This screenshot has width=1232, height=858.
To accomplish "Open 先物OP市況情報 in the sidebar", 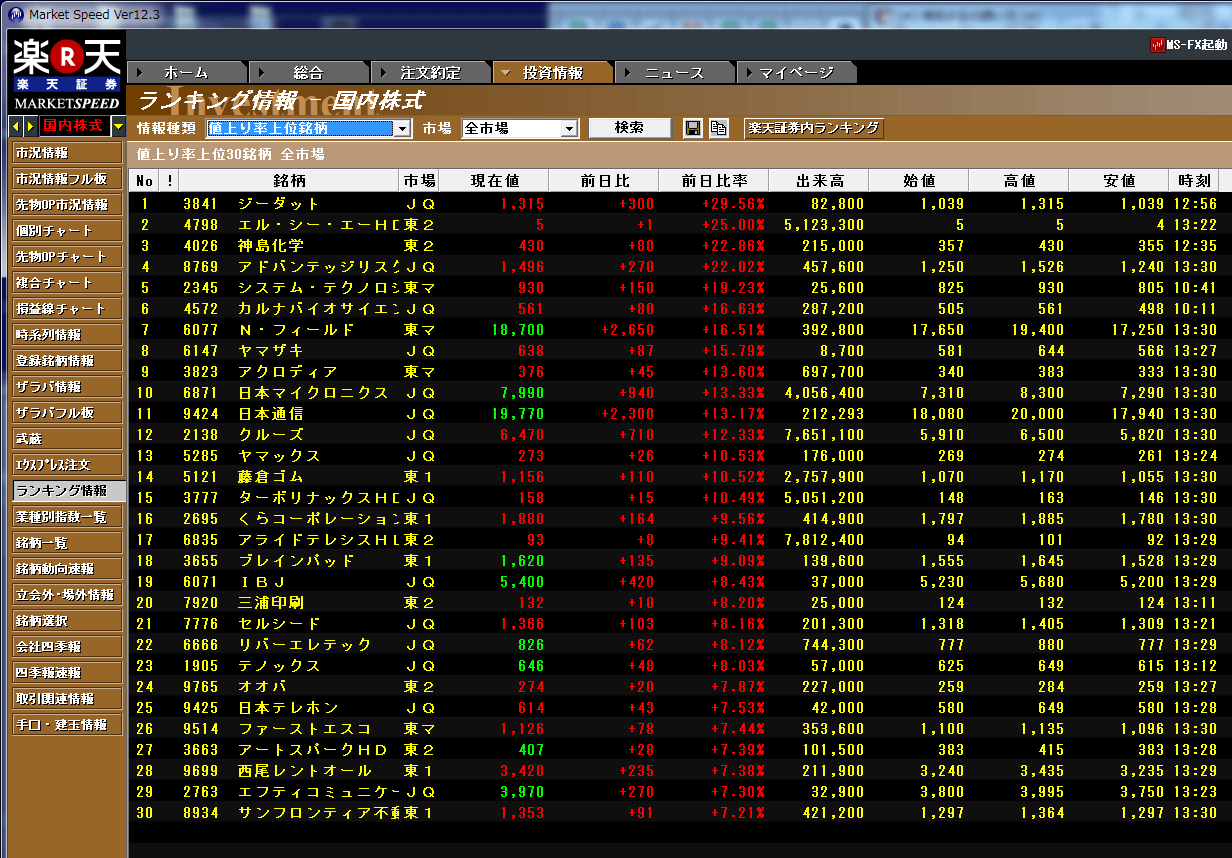I will [x=68, y=205].
